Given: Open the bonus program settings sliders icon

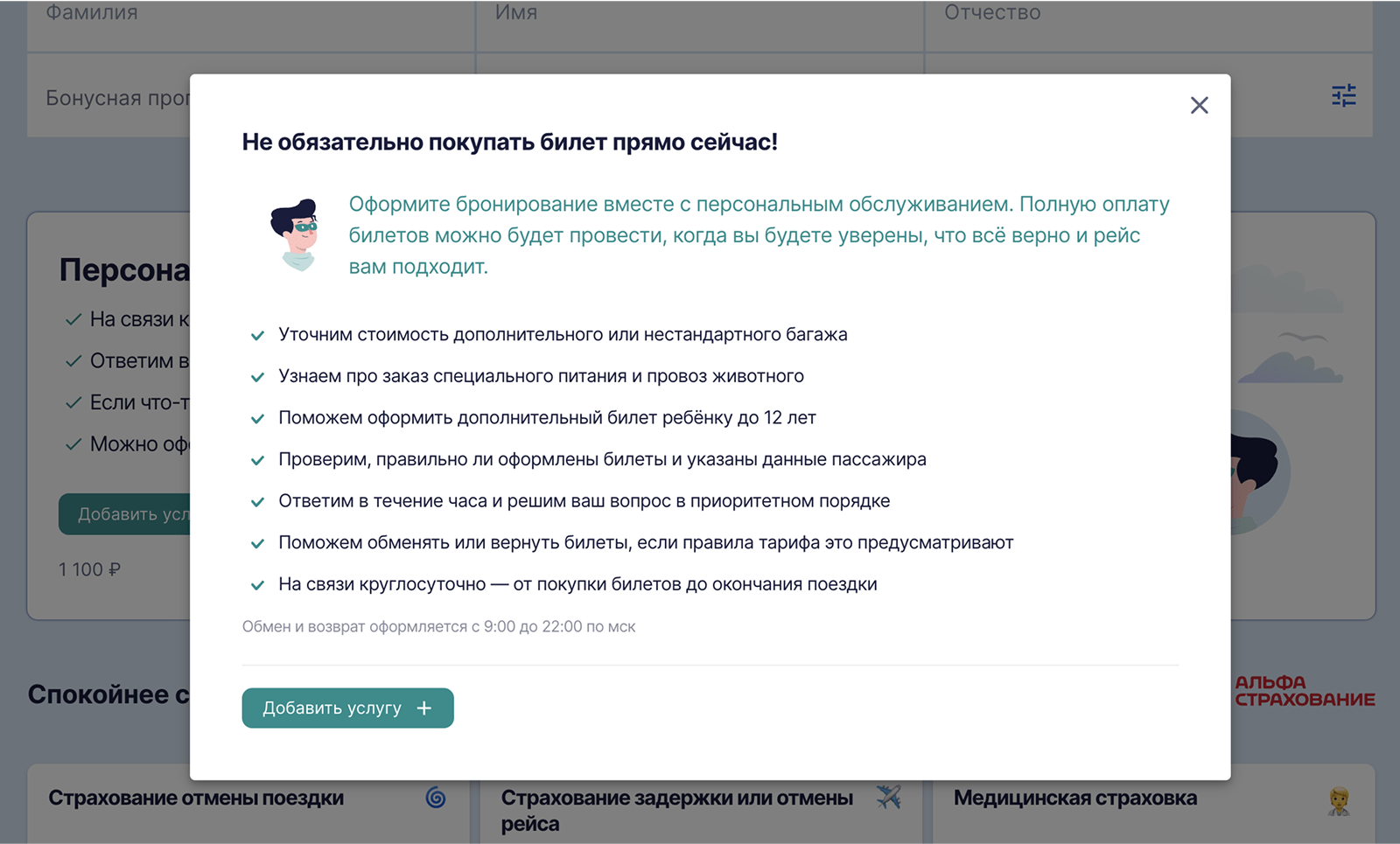Looking at the screenshot, I should point(1344,95).
